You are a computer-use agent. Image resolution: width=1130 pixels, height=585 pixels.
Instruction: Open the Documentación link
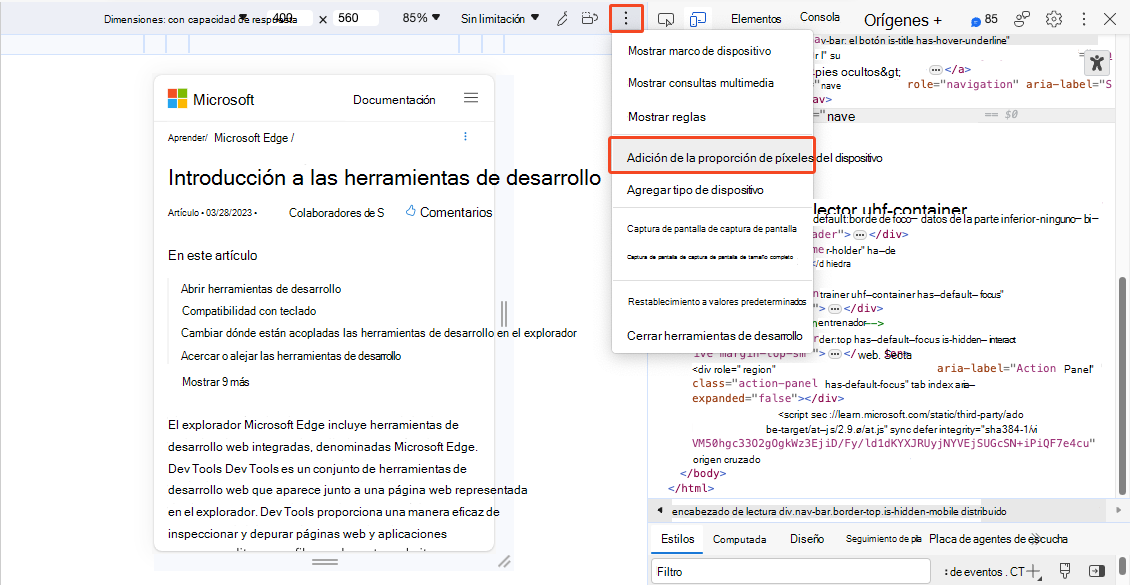tap(395, 99)
